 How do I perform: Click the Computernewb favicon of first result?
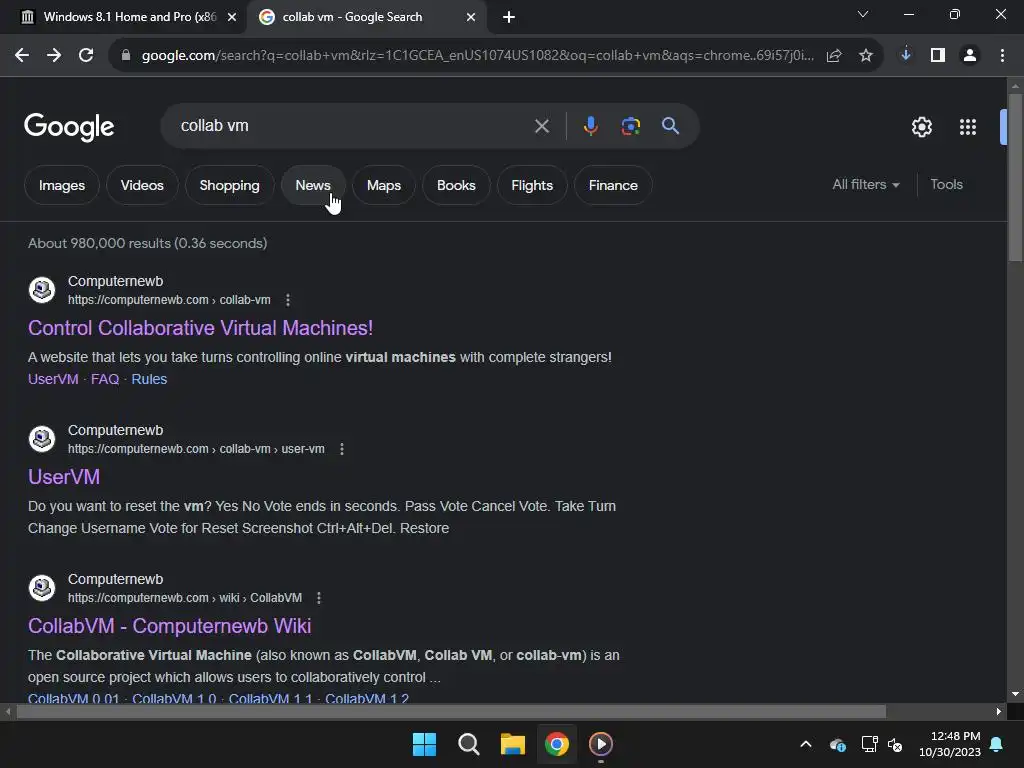42,289
